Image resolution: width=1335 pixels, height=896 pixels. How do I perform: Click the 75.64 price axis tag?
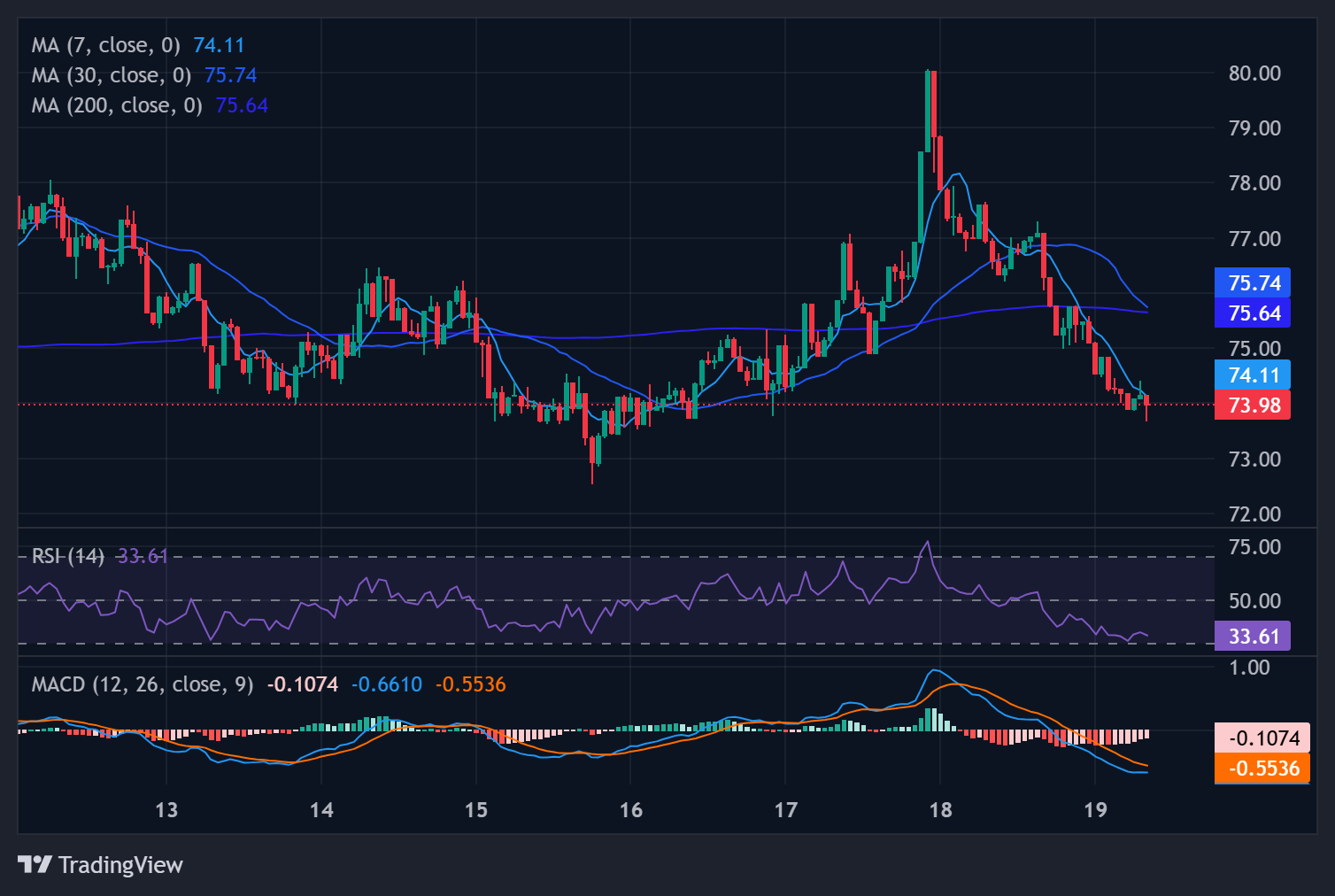pos(1253,313)
